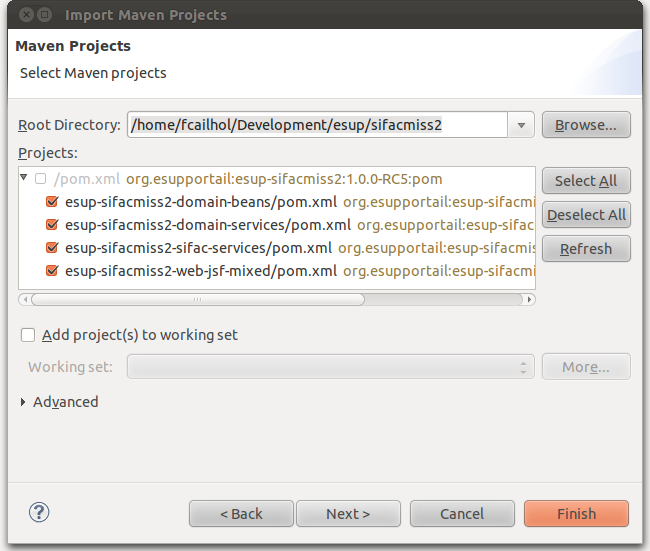Expand the Advanced section
The width and height of the screenshot is (650, 551).
tap(24, 402)
